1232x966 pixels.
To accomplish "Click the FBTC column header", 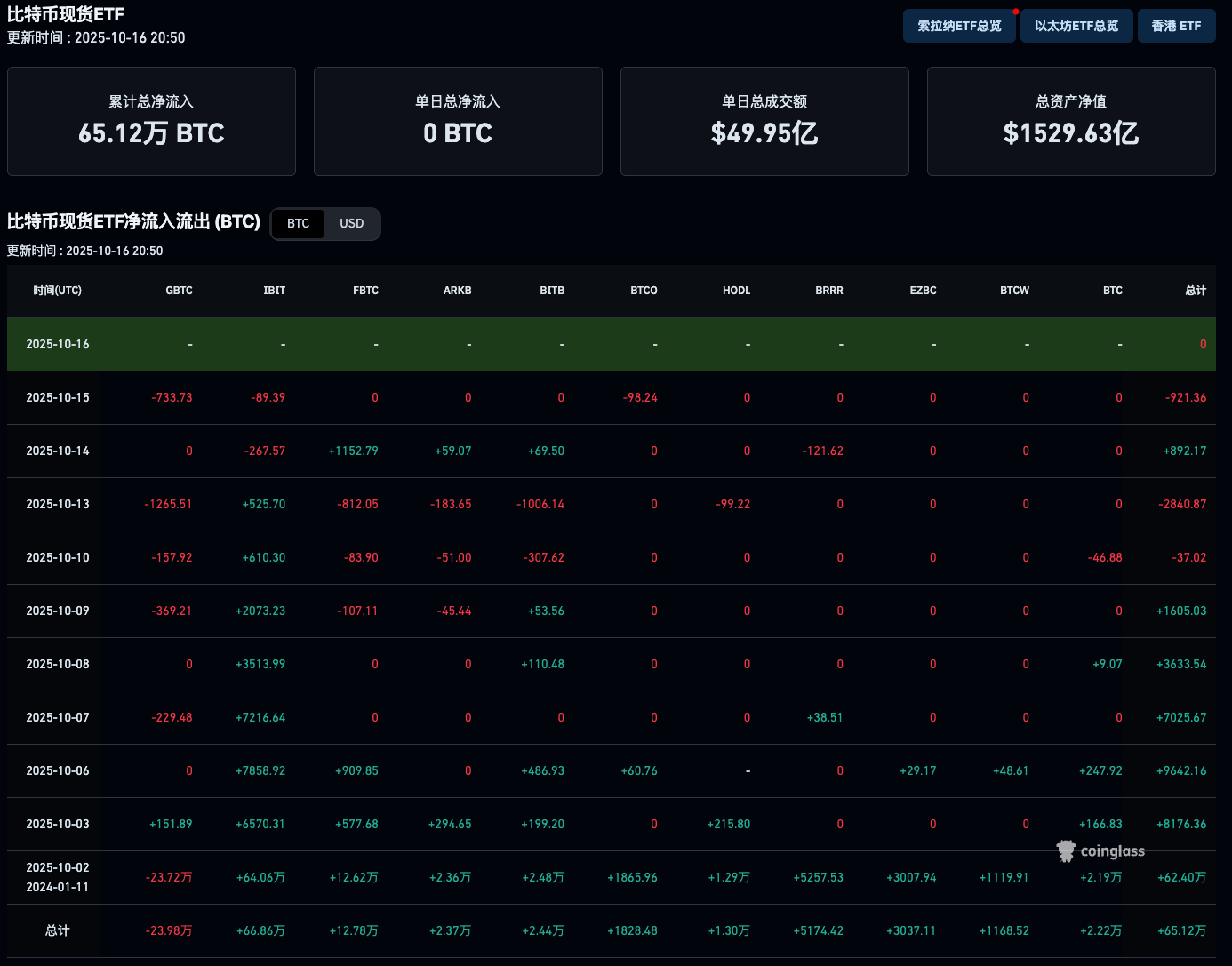I will [365, 291].
